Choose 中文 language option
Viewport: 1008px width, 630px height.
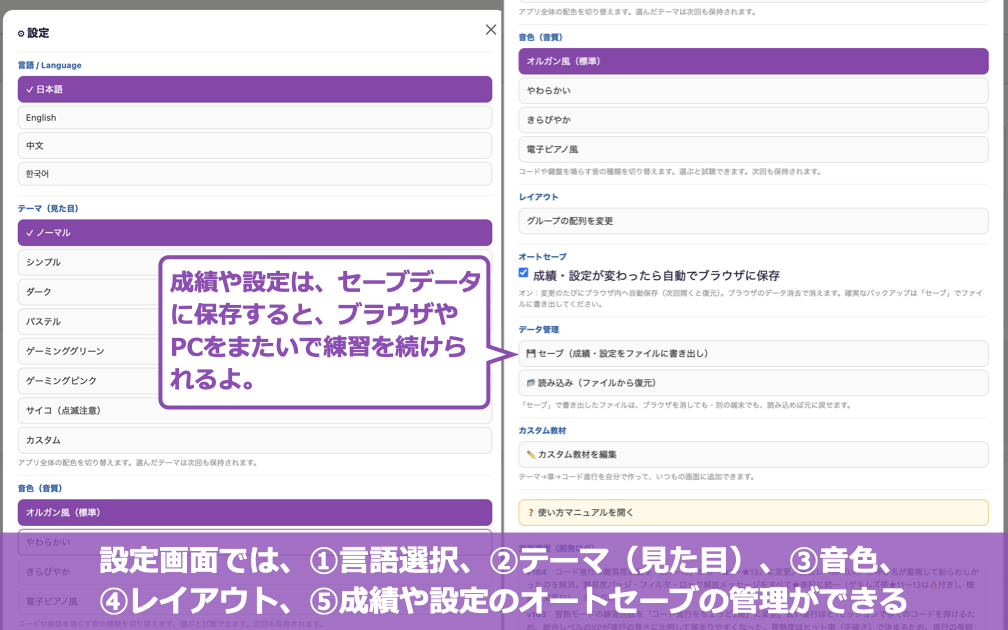pyautogui.click(x=255, y=146)
